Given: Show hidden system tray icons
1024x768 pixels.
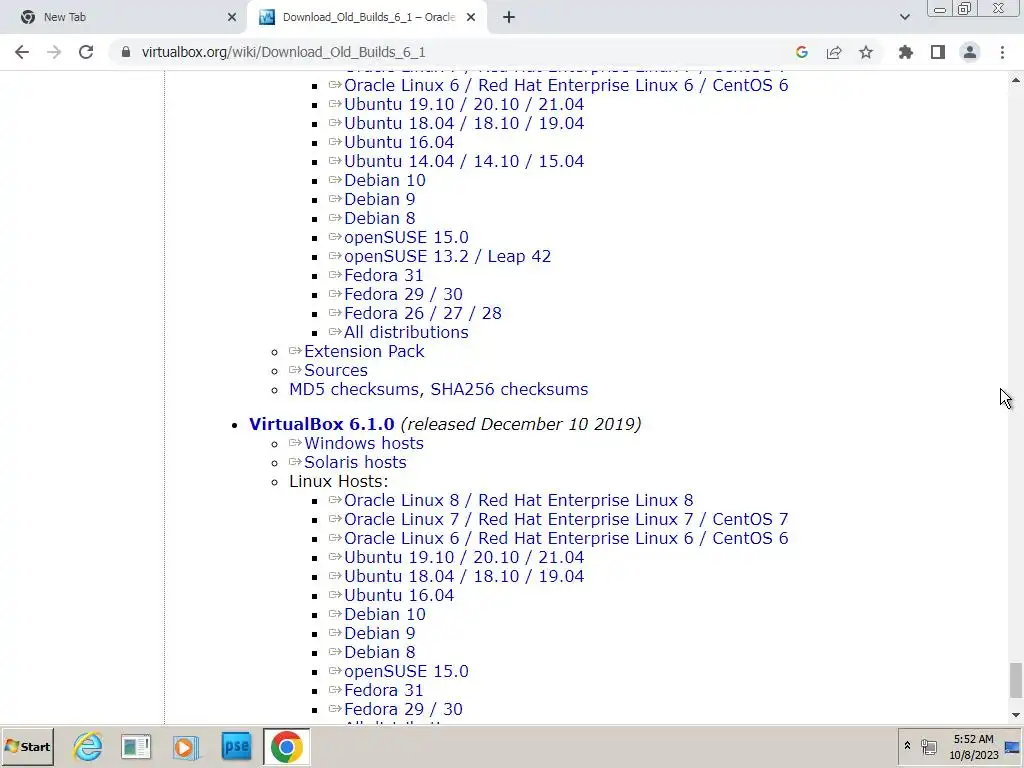Looking at the screenshot, I should click(x=907, y=745).
